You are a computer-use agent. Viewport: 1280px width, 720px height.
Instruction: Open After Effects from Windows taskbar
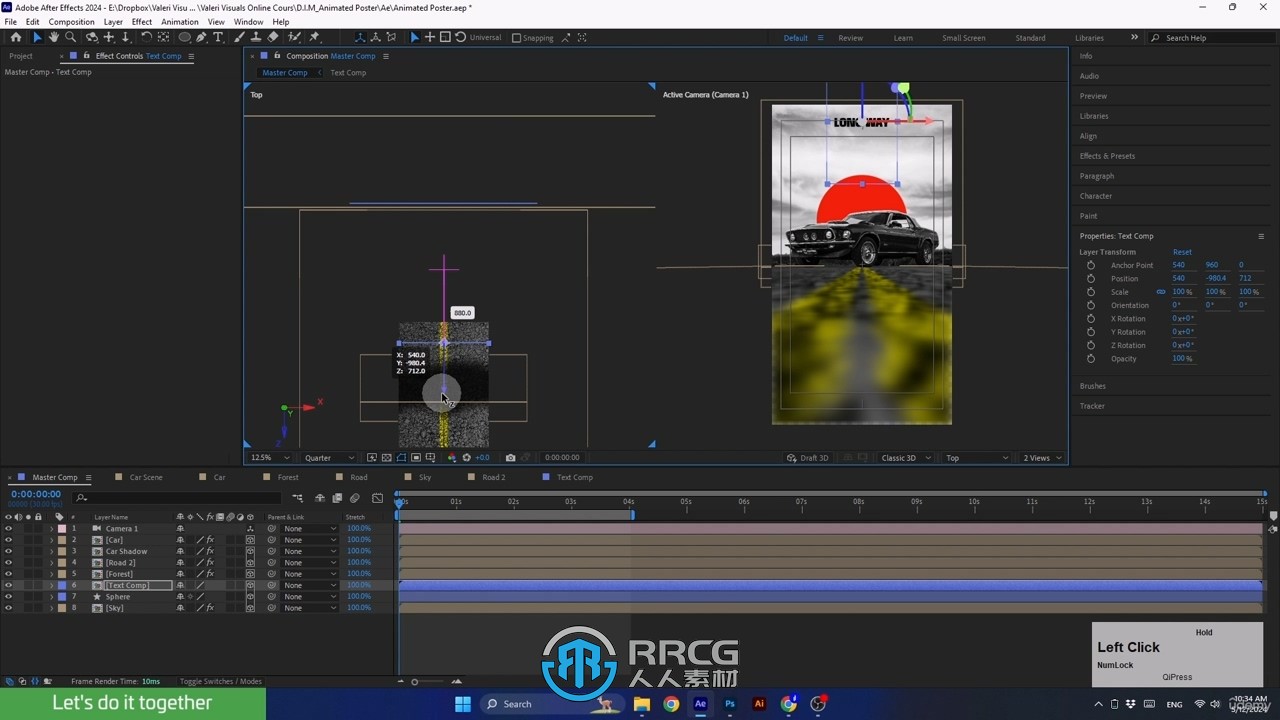click(700, 704)
